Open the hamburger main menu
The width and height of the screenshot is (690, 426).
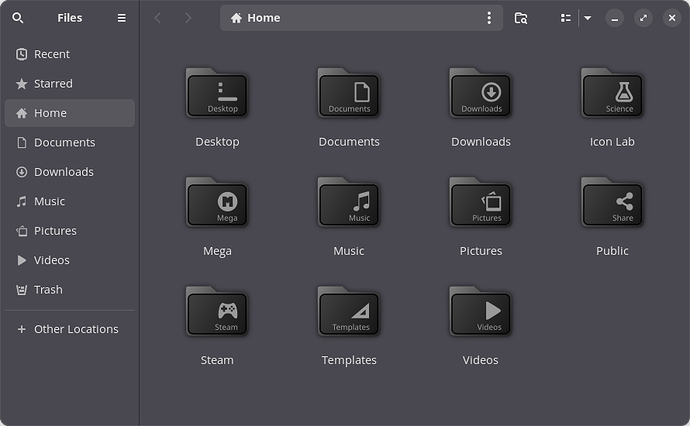click(x=121, y=18)
